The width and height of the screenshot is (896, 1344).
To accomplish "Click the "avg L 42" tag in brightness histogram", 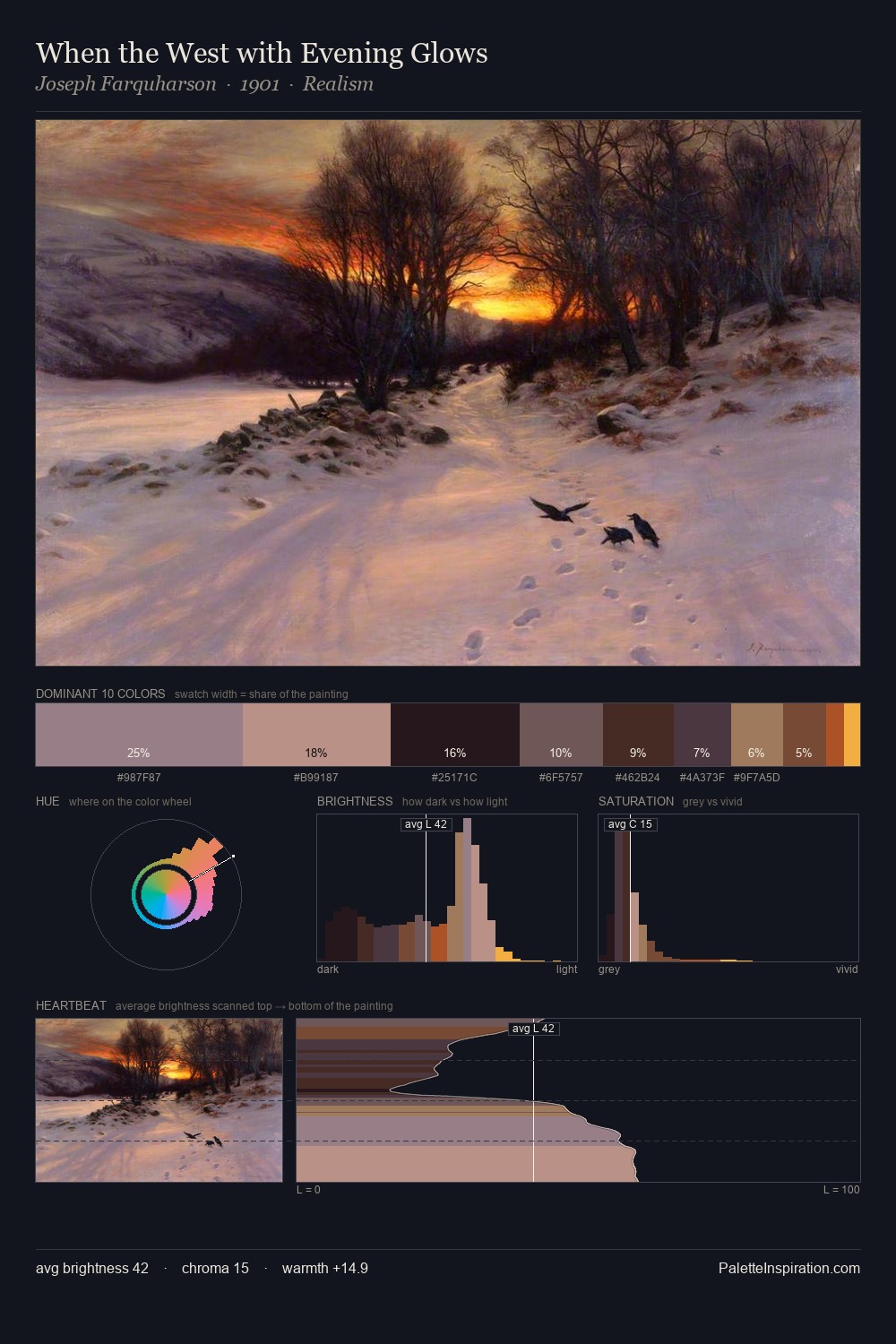I will (x=426, y=824).
